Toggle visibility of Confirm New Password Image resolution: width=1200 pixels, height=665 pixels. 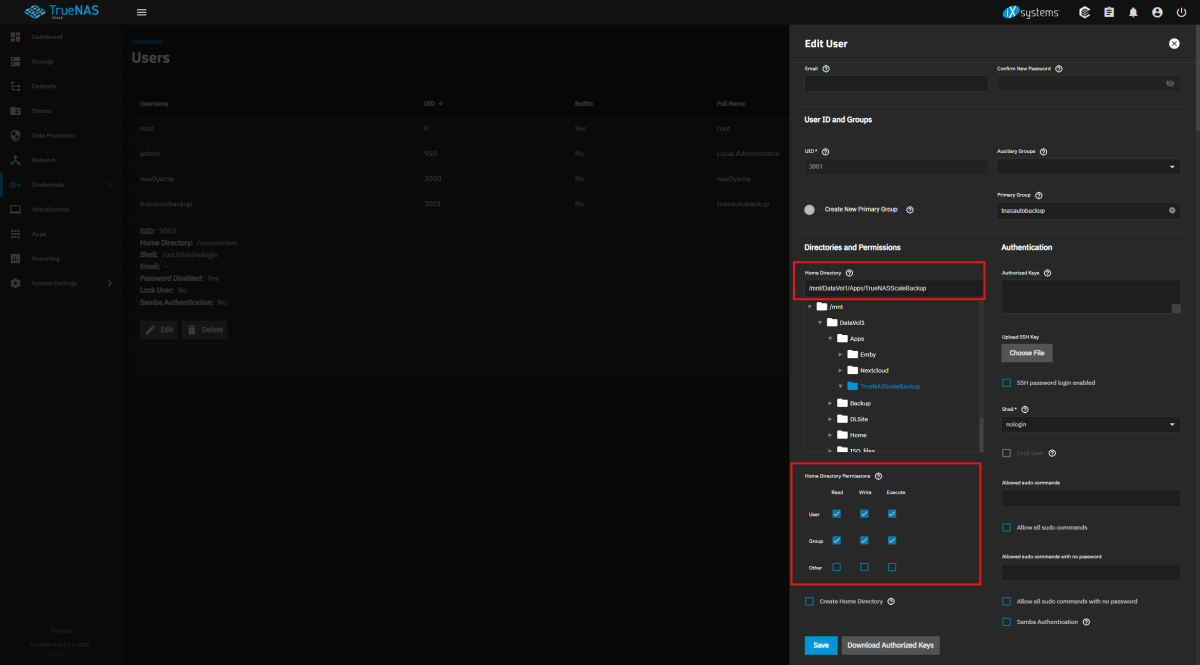pos(1170,84)
